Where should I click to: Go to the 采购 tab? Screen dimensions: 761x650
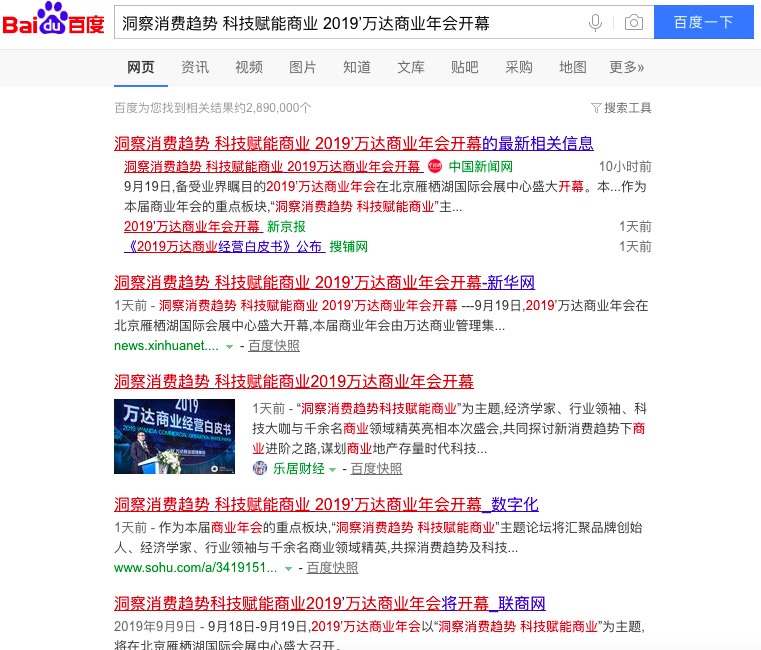(x=519, y=67)
